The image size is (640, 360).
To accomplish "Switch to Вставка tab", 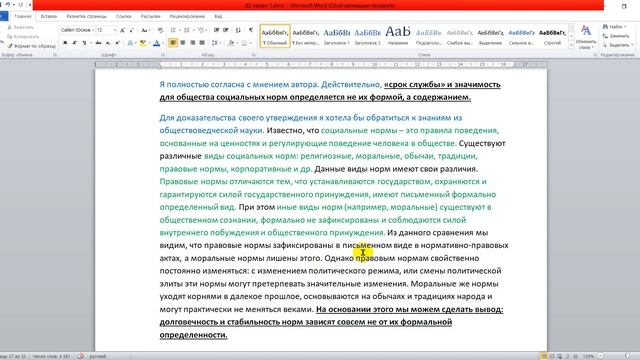I will 49,16.
